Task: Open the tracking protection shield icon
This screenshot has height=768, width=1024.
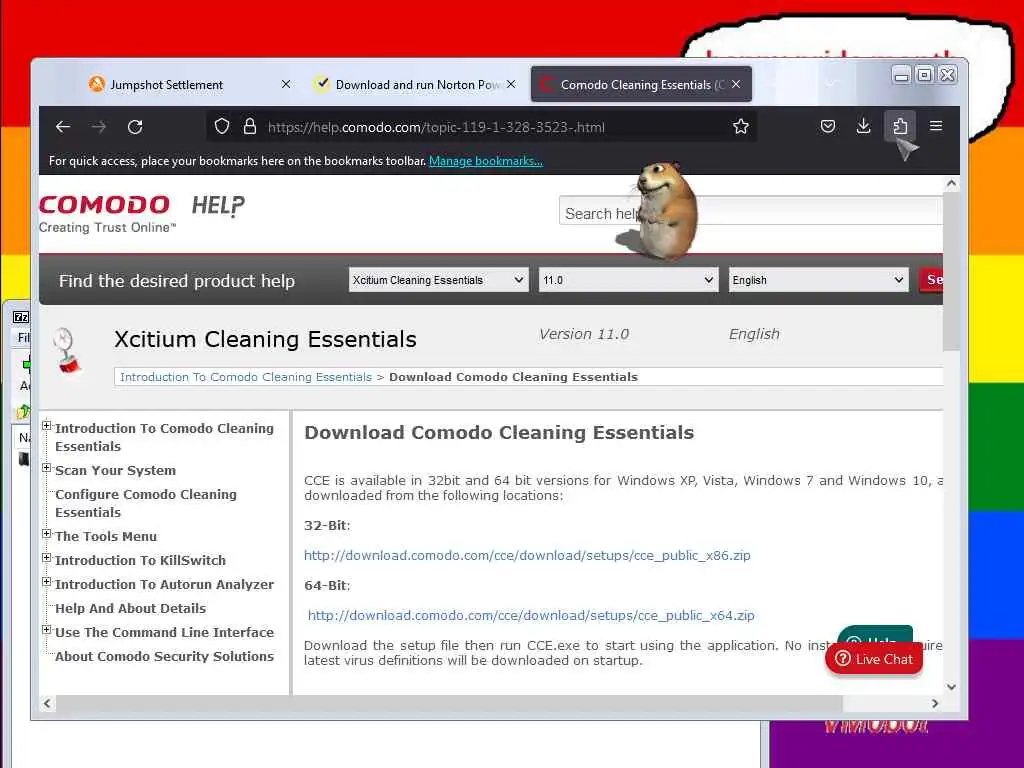Action: (x=222, y=126)
